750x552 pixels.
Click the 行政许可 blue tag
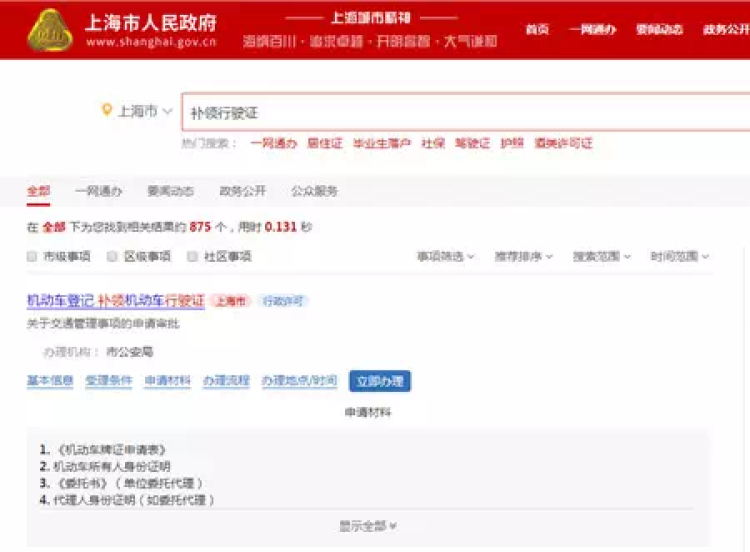click(283, 301)
